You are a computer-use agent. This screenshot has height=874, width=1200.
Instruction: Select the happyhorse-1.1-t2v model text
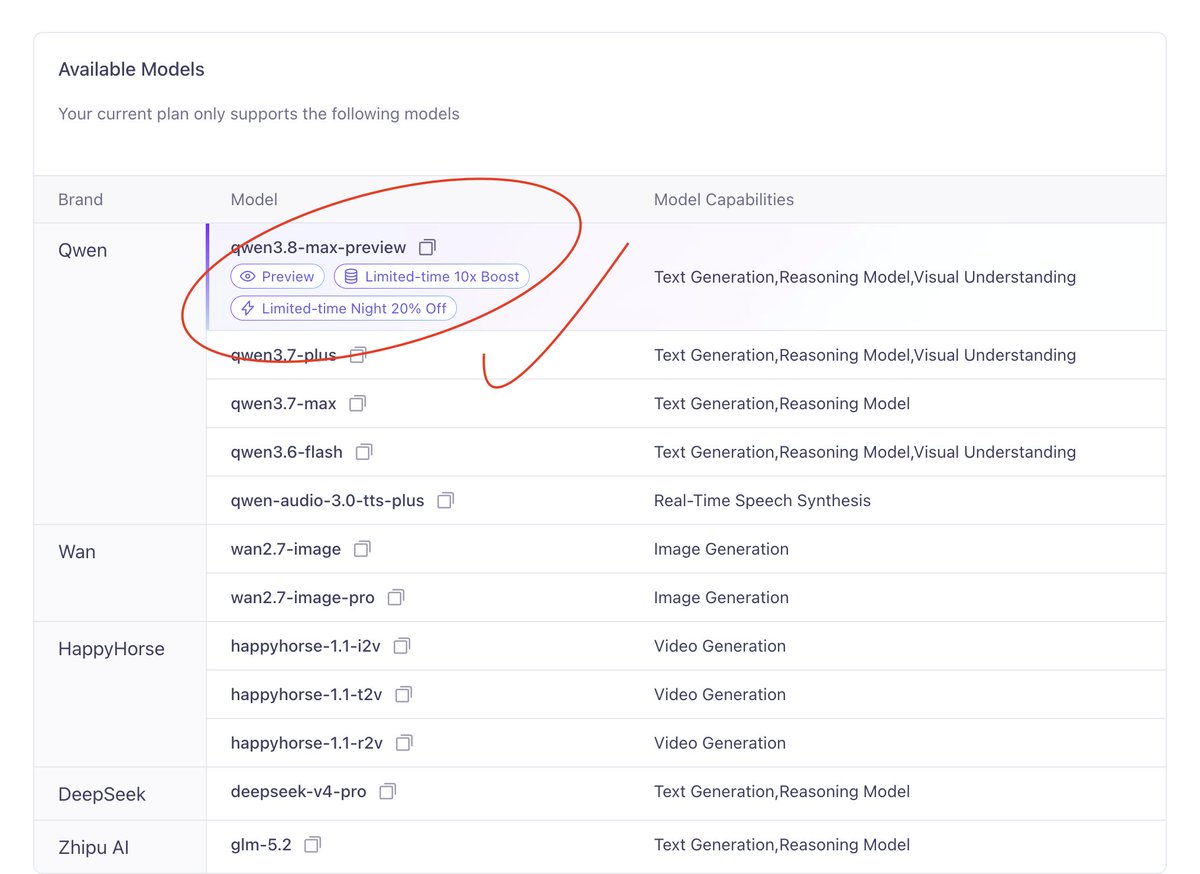(306, 694)
